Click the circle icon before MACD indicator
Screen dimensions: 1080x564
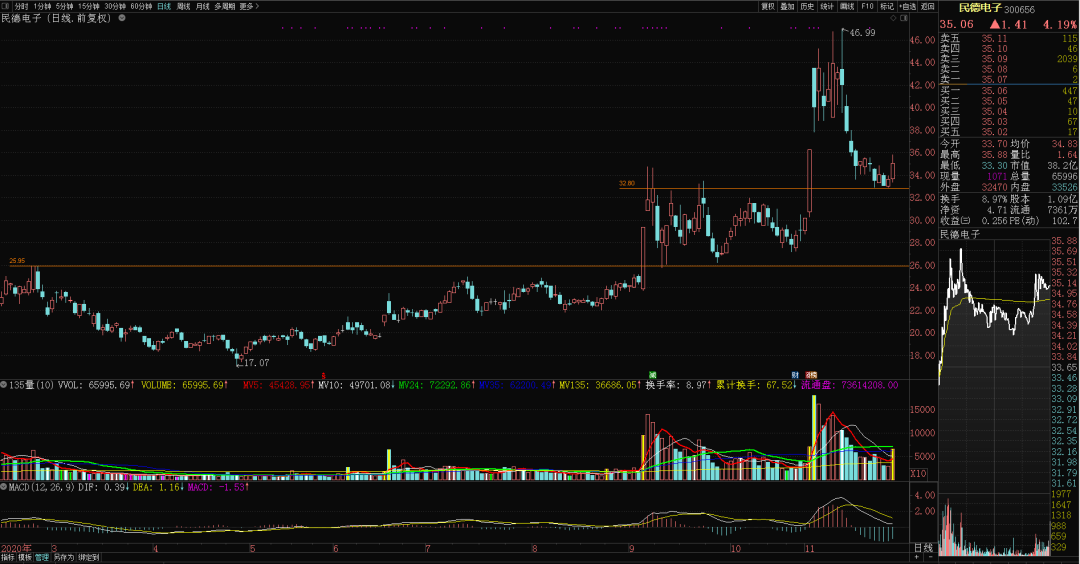(x=4, y=487)
